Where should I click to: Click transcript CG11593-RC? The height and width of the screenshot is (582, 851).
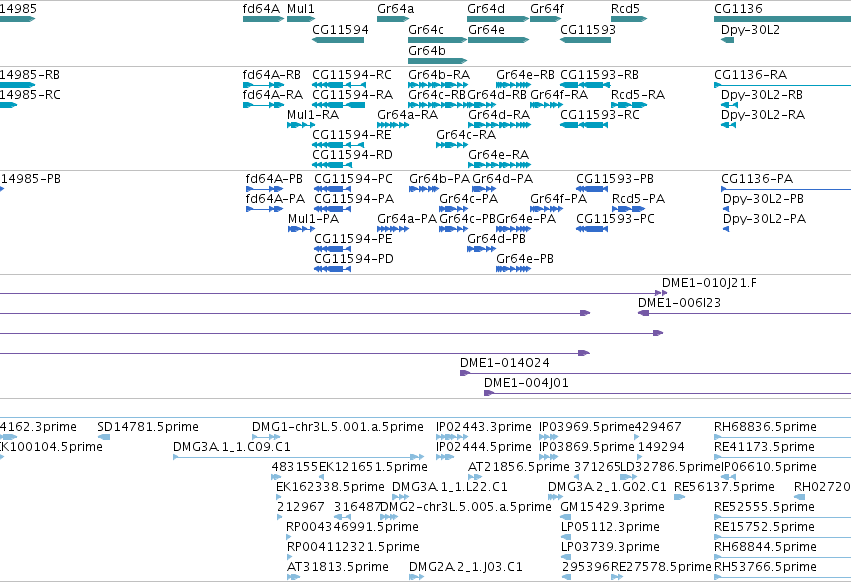pyautogui.click(x=584, y=125)
